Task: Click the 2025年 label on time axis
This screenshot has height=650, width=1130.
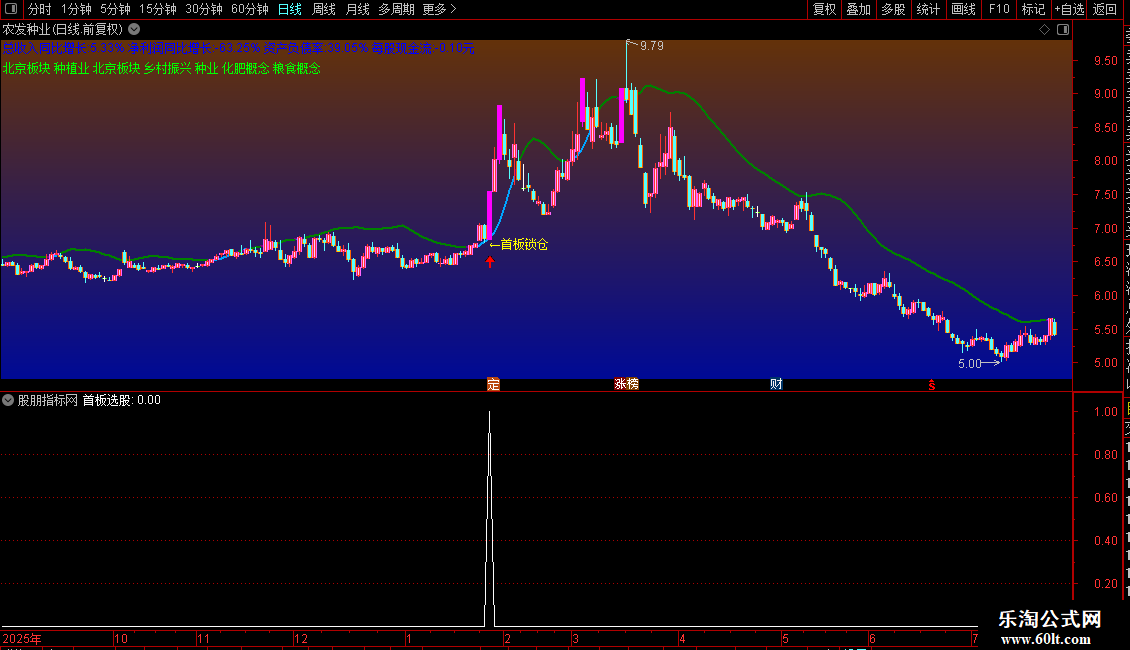Action: point(22,638)
